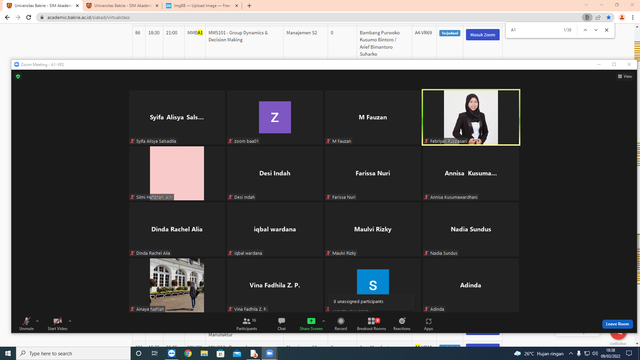Open Task View on the taskbar

click(155, 353)
